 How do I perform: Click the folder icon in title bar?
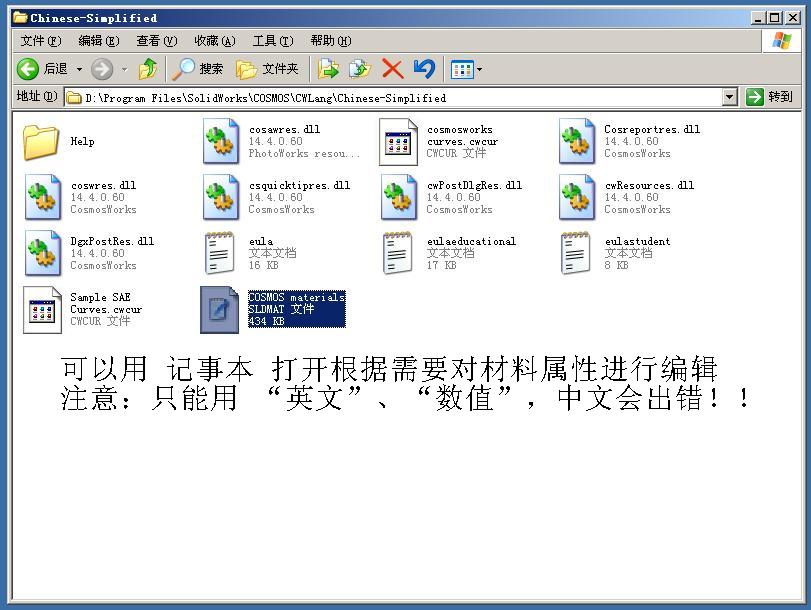coord(20,18)
